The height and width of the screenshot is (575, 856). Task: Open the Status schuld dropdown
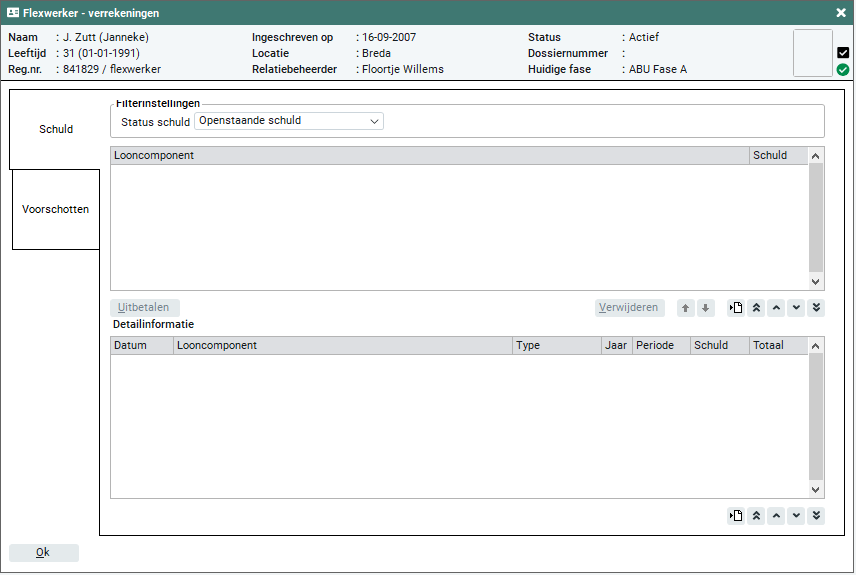coord(288,121)
